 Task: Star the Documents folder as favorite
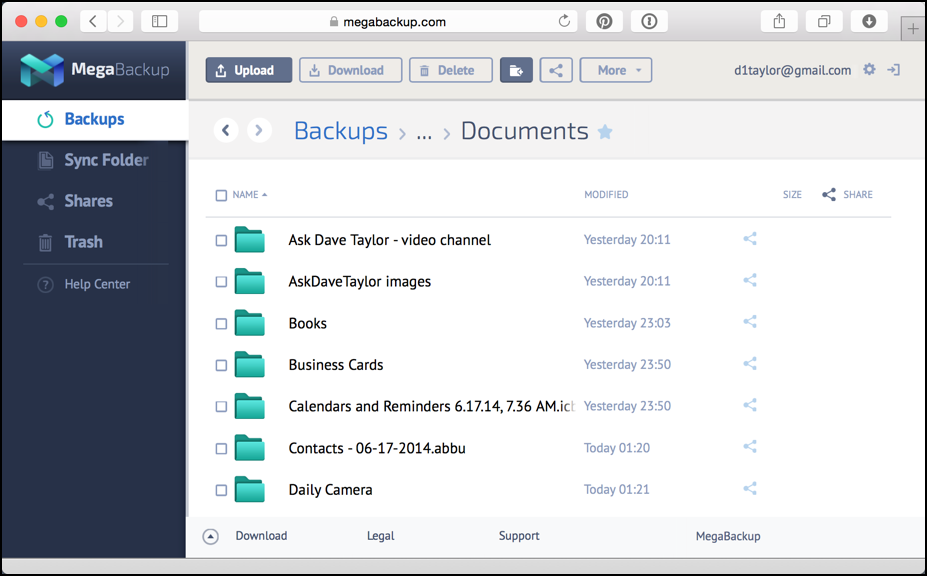pyautogui.click(x=605, y=130)
